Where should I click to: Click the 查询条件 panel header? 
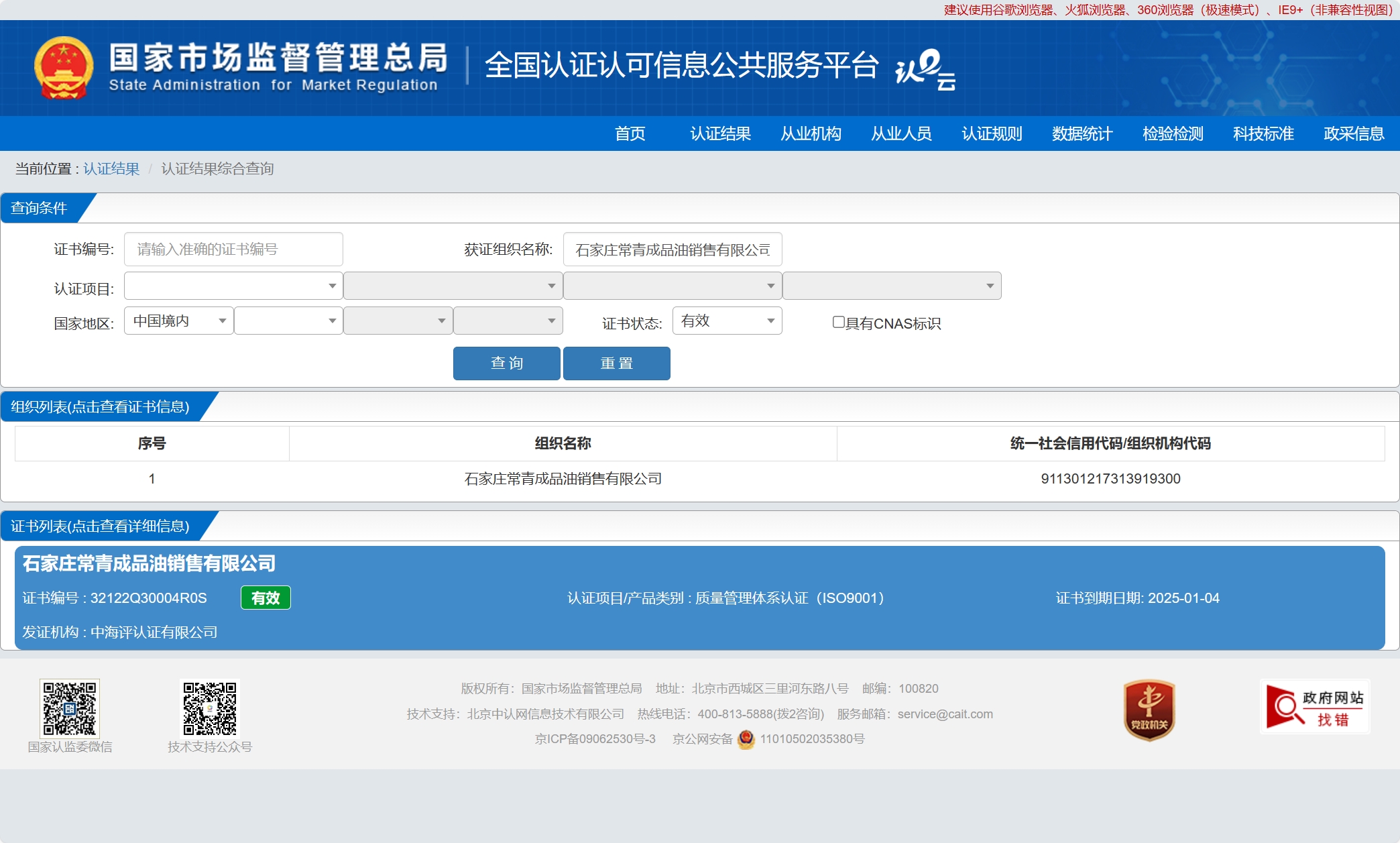pos(39,208)
